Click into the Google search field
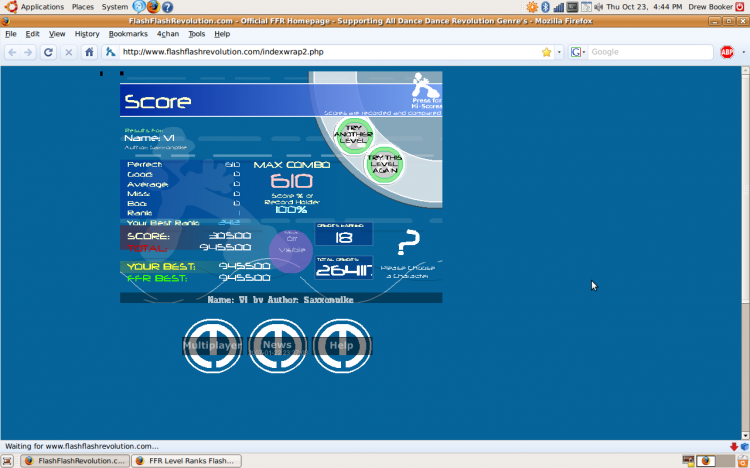Screen dimensions: 750x468 650,52
